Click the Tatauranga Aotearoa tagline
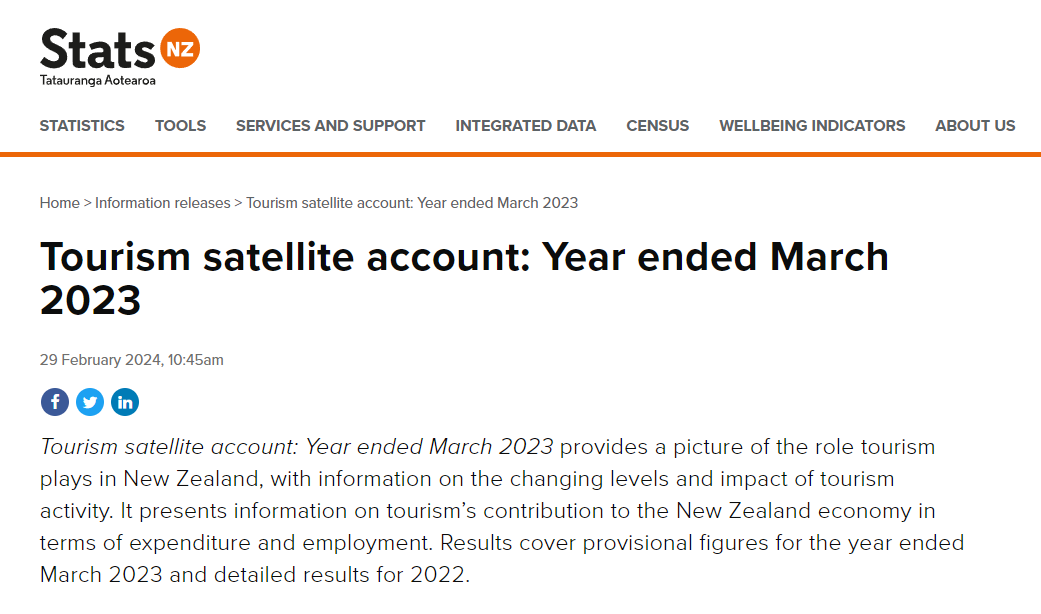The width and height of the screenshot is (1041, 614). 98,80
